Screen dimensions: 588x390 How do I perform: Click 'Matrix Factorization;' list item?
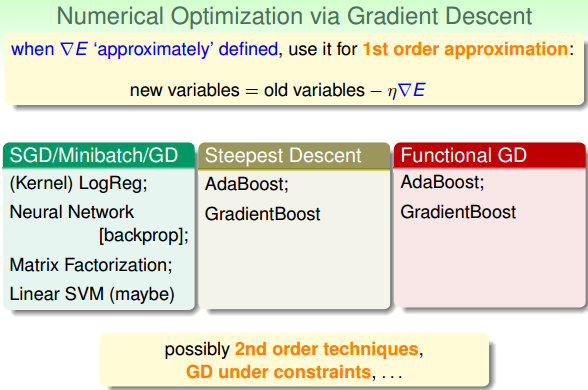click(91, 265)
